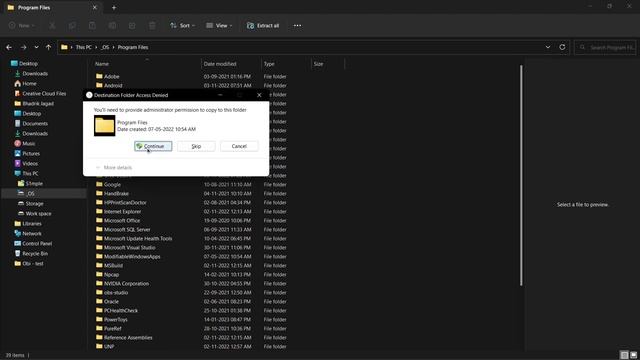640x360 pixels.
Task: Select Downloads under Desktop in sidebar
Action: coord(35,73)
